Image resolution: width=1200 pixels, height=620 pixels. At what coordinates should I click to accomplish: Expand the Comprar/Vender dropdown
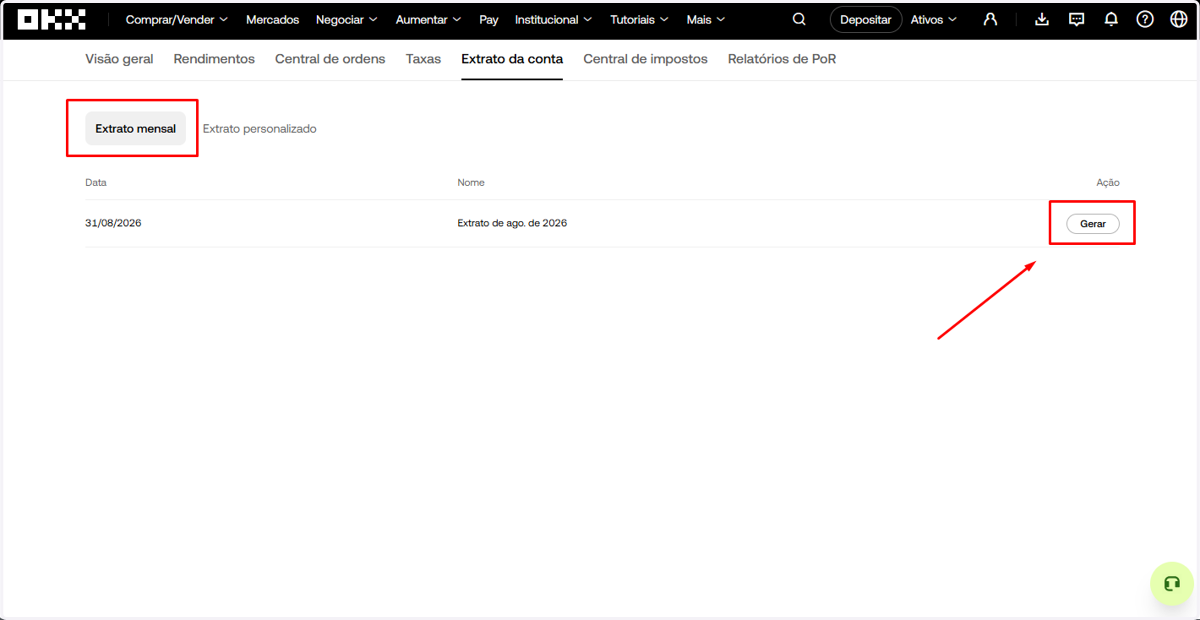click(x=176, y=19)
